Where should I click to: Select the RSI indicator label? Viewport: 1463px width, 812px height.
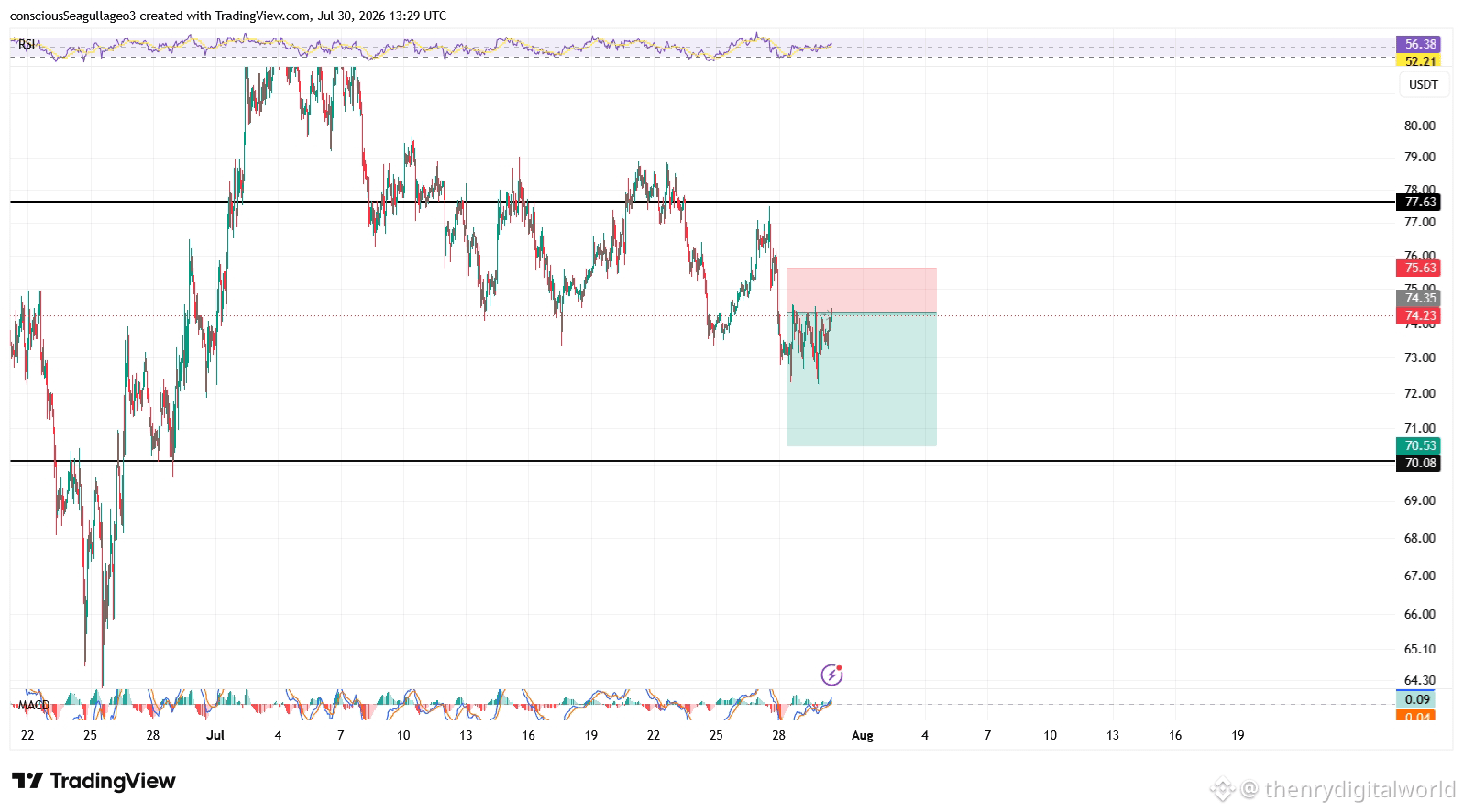click(x=27, y=44)
